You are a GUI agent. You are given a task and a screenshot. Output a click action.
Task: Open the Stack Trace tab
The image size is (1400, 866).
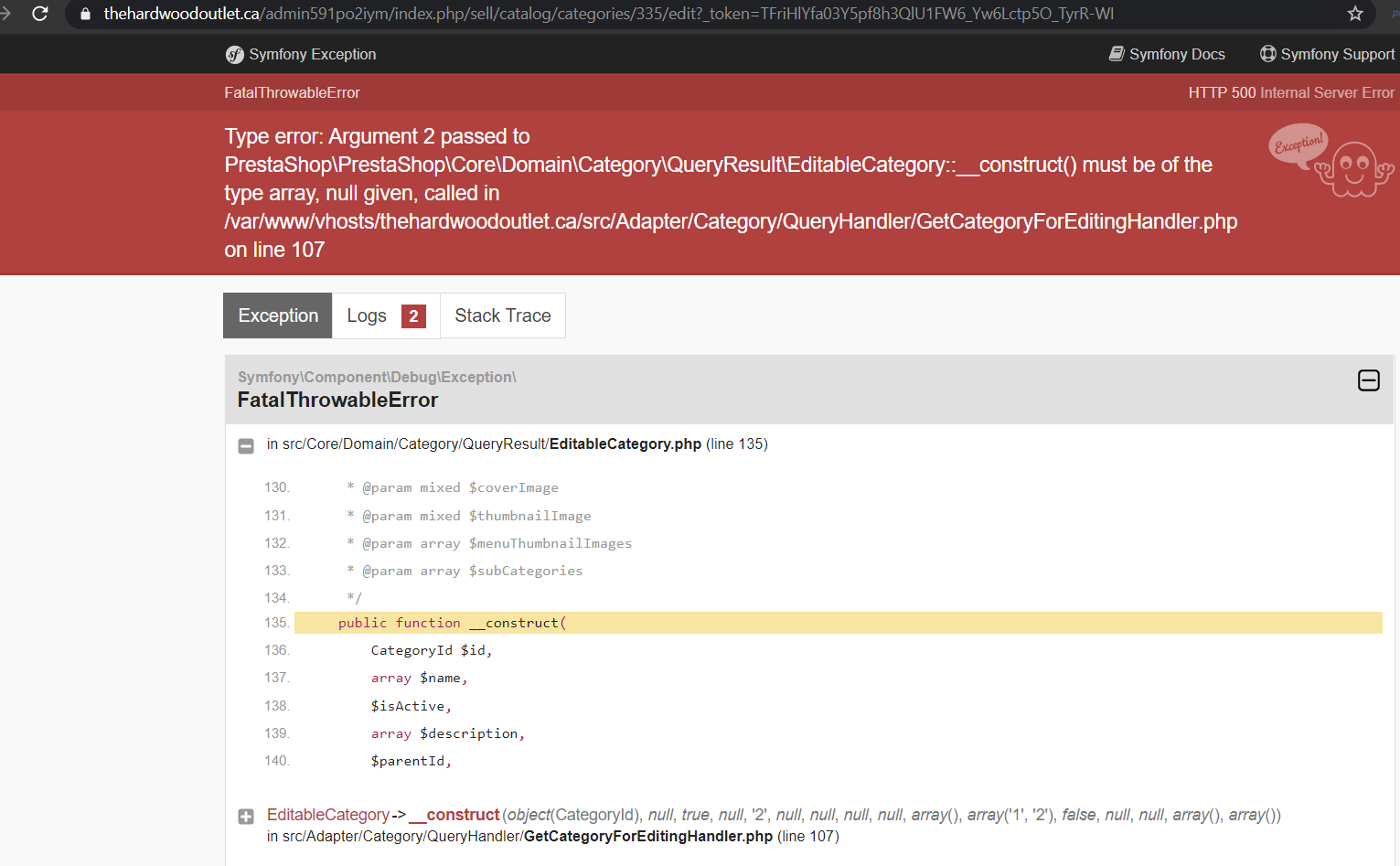point(503,315)
